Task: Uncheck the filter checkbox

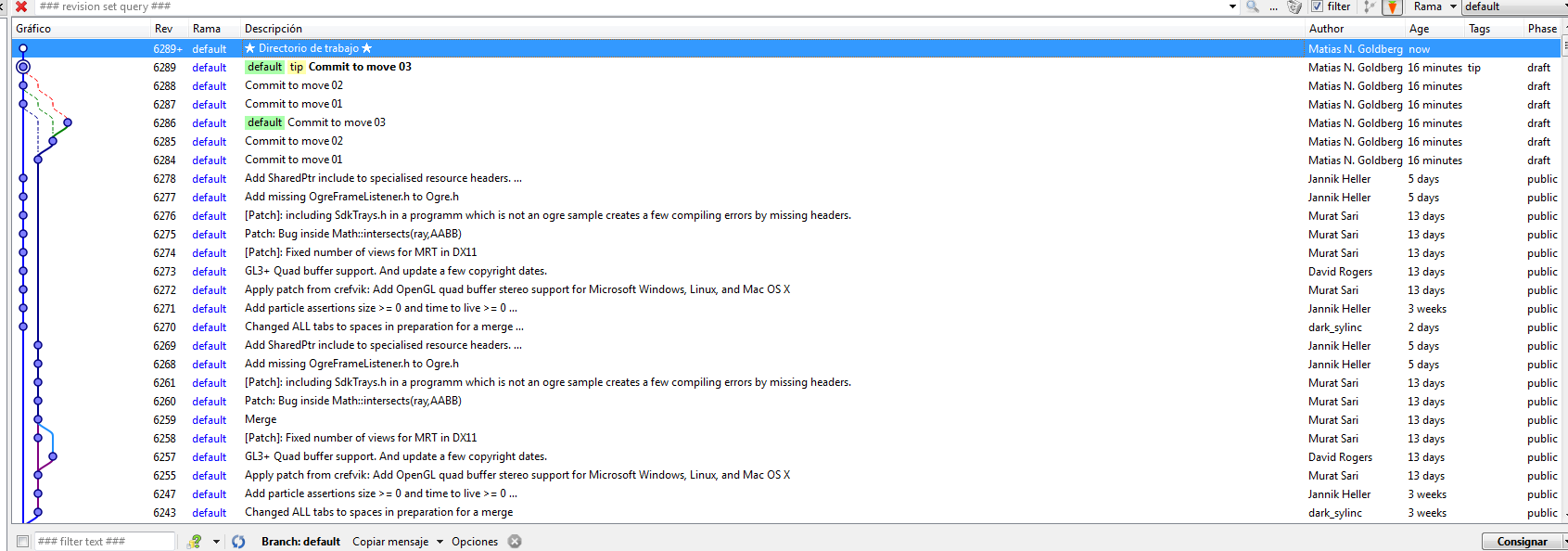Action: pos(1318,6)
